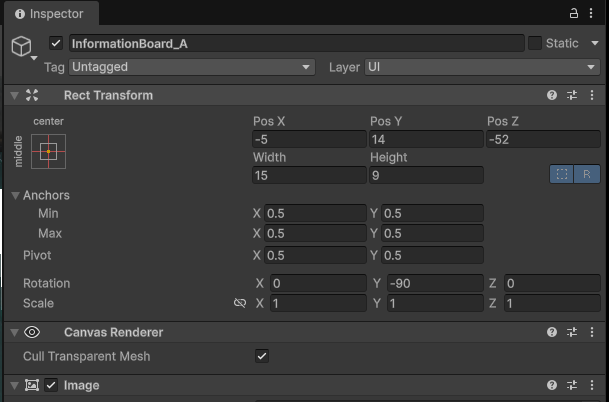The width and height of the screenshot is (609, 402).
Task: Toggle Raw edit mode R button
Action: (587, 174)
